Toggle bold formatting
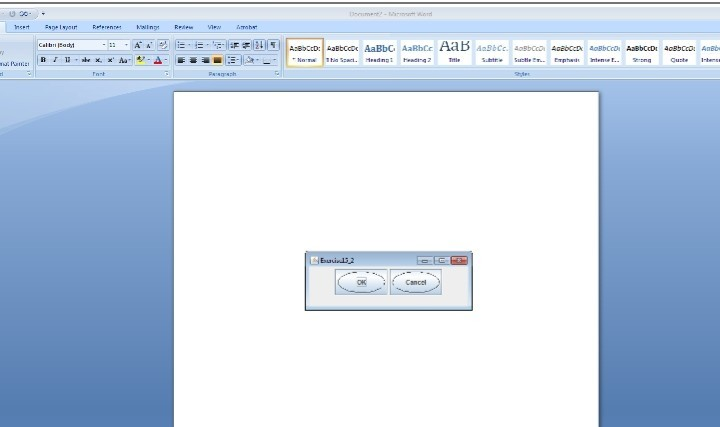Image resolution: width=720 pixels, height=427 pixels. [x=43, y=60]
